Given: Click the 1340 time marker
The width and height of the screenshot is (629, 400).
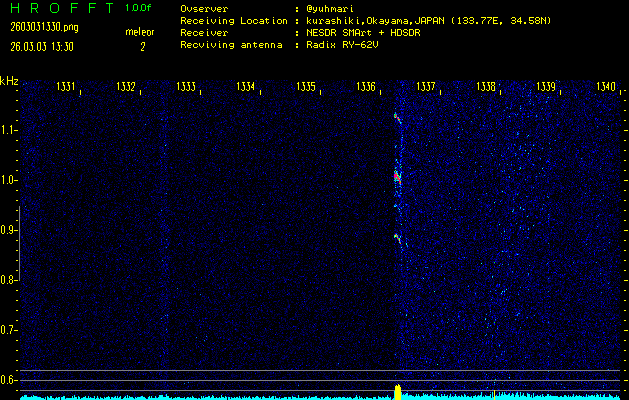Looking at the screenshot, I should [x=605, y=87].
